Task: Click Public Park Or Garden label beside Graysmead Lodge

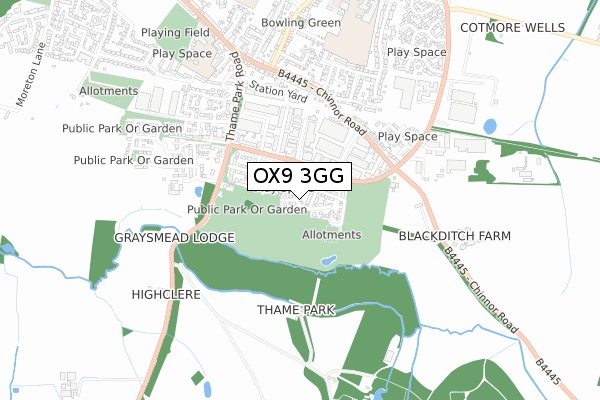Action: click(x=247, y=209)
